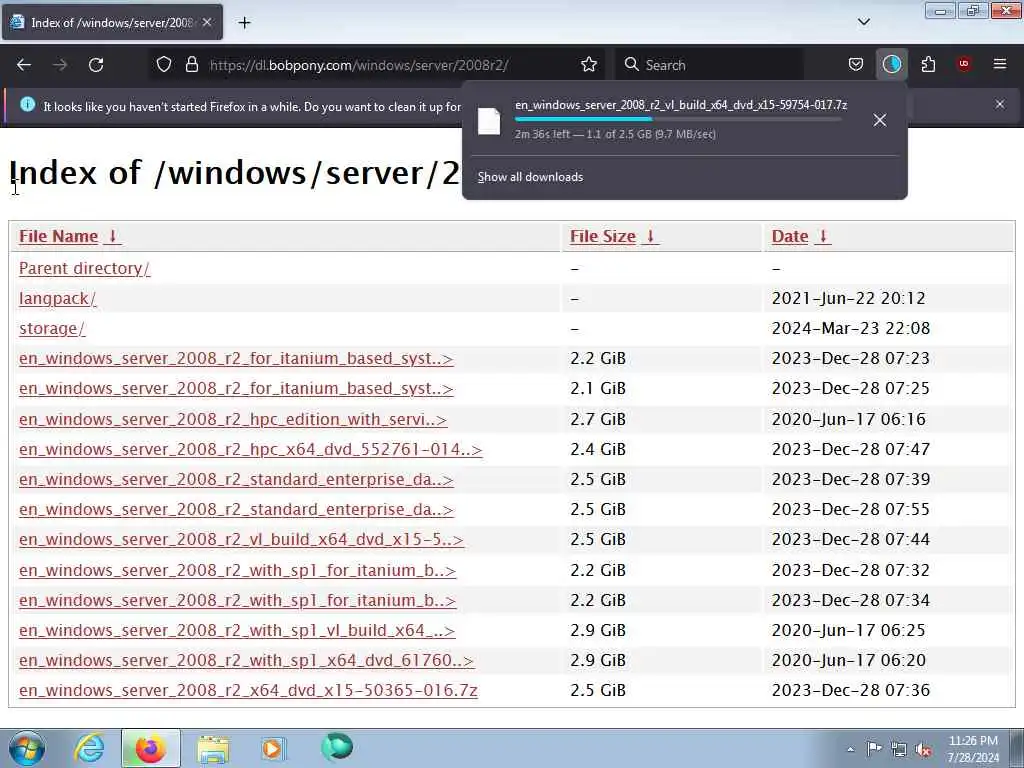Screen dimensions: 1024x768
Task: Open the taskbar clock and date
Action: pyautogui.click(x=973, y=749)
